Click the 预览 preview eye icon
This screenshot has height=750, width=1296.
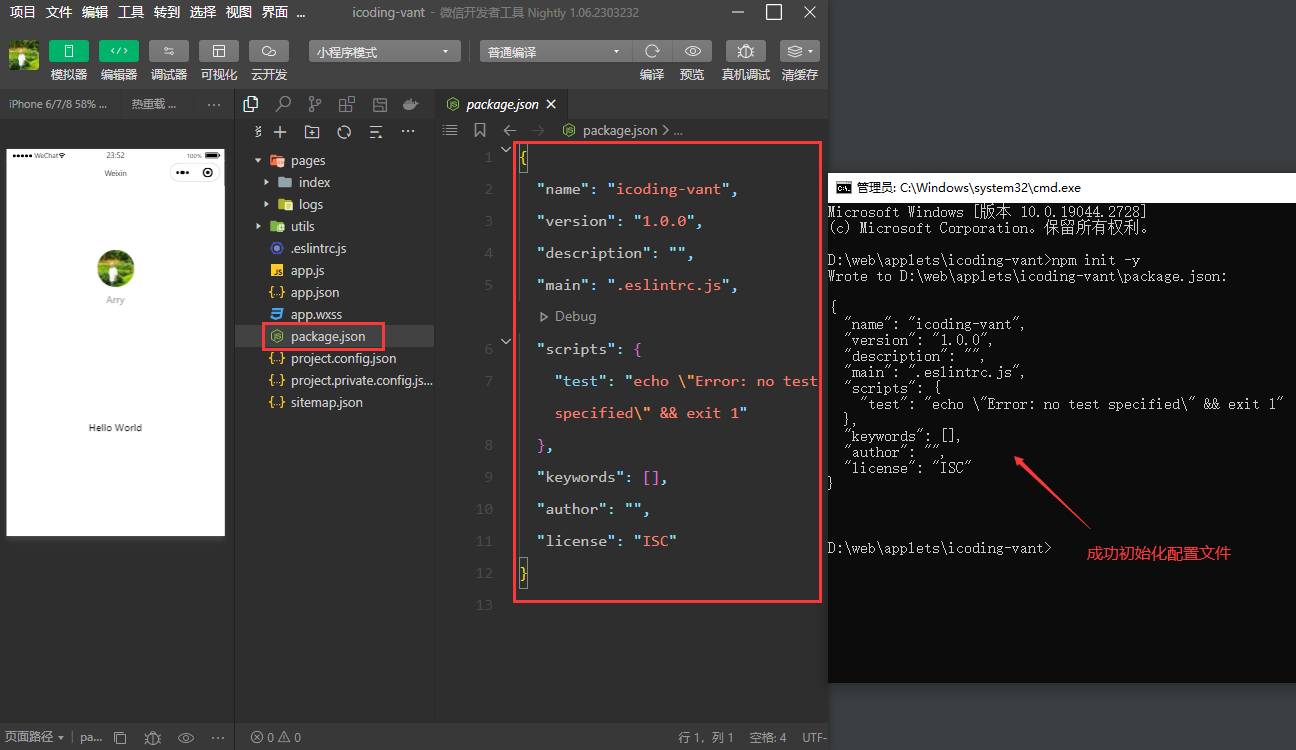[x=692, y=51]
